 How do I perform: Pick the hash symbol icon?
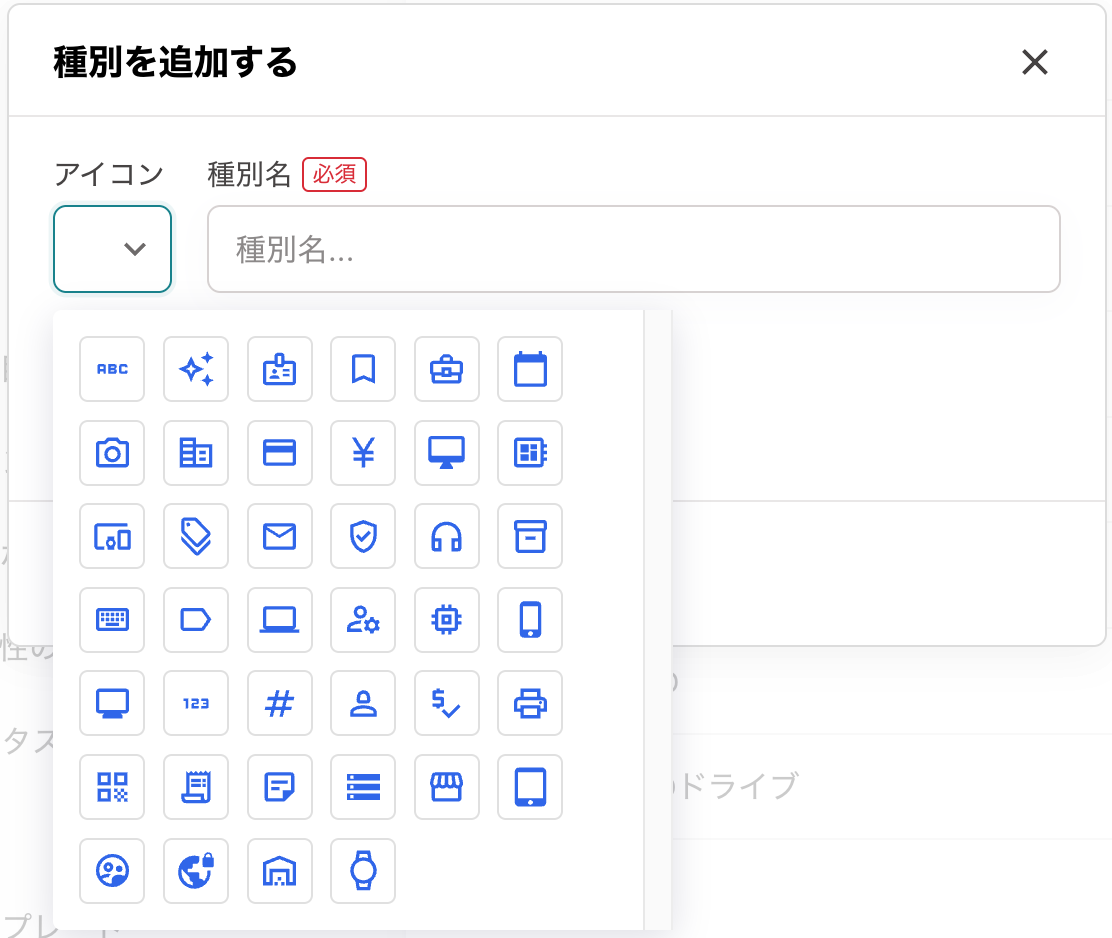(279, 703)
